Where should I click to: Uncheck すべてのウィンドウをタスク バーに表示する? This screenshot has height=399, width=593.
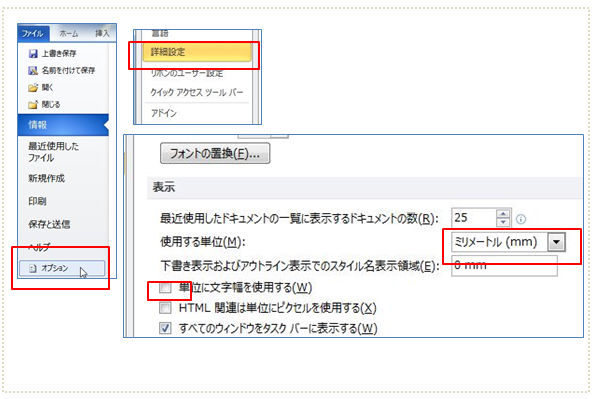coord(165,328)
